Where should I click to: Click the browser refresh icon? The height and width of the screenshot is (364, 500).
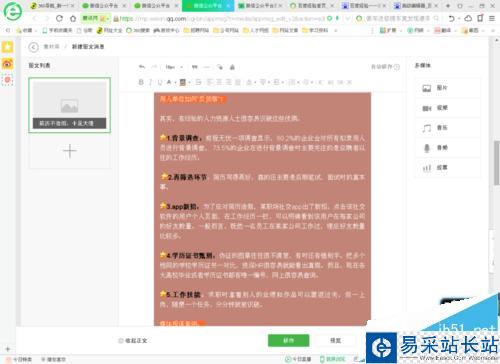click(x=59, y=19)
